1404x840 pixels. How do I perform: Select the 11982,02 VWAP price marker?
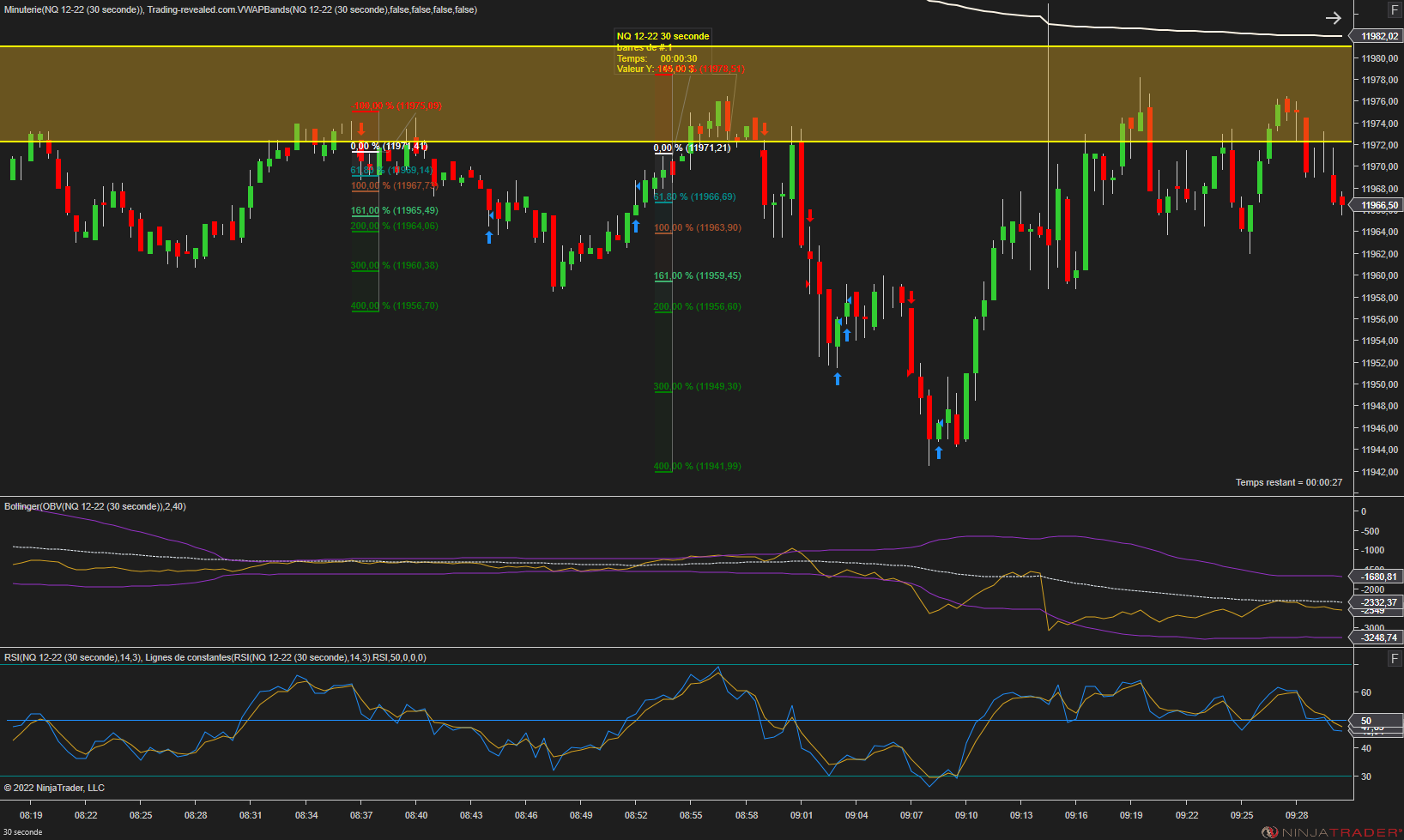coord(1377,36)
